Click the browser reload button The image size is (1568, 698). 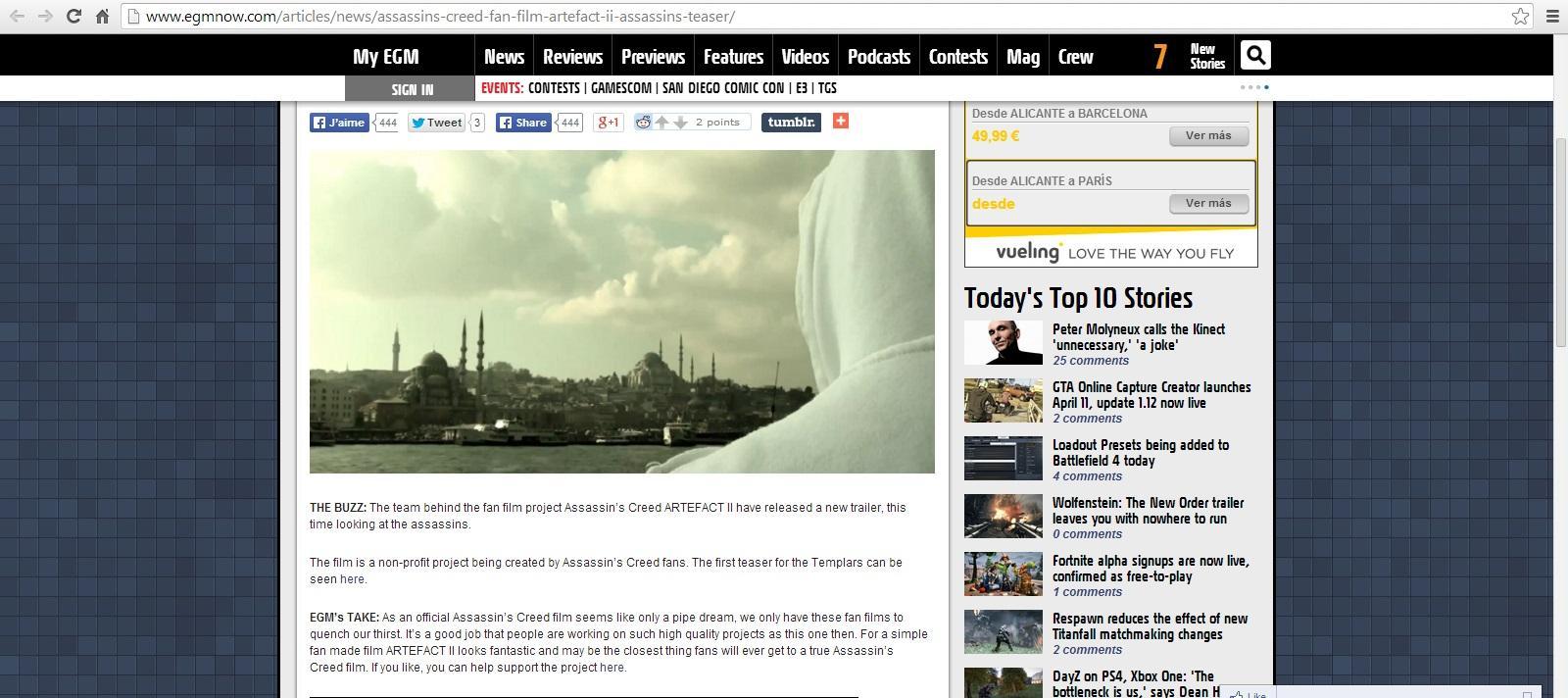point(73,16)
